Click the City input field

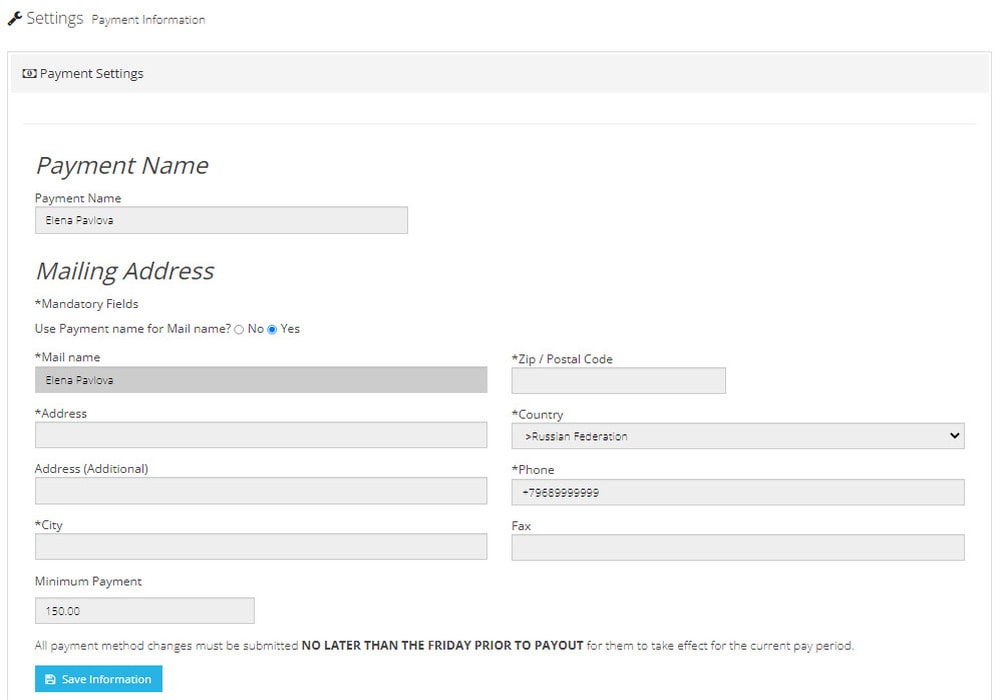coord(261,547)
